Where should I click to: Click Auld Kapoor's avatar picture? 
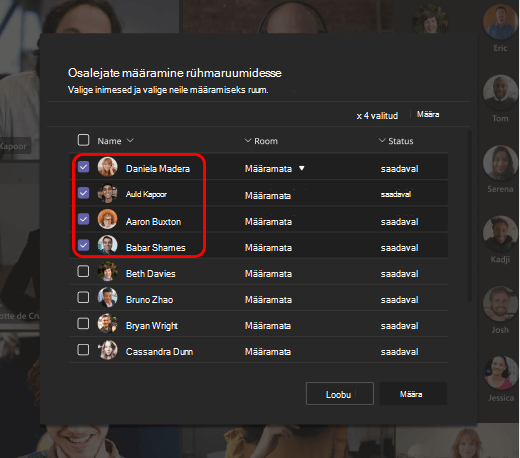(x=107, y=193)
